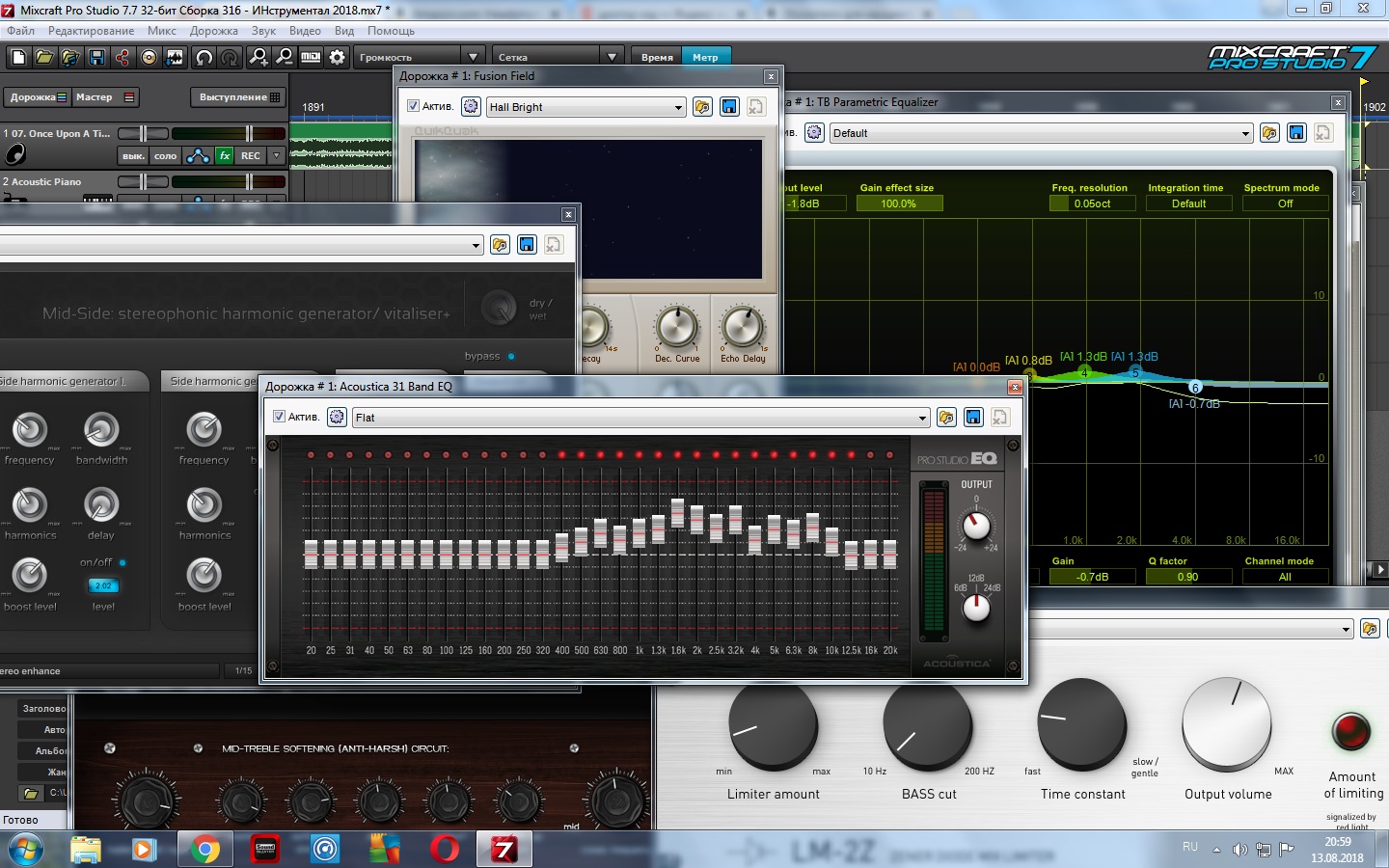Open Acoustica 31 Band EQ settings gear
The image size is (1389, 868).
[x=337, y=418]
